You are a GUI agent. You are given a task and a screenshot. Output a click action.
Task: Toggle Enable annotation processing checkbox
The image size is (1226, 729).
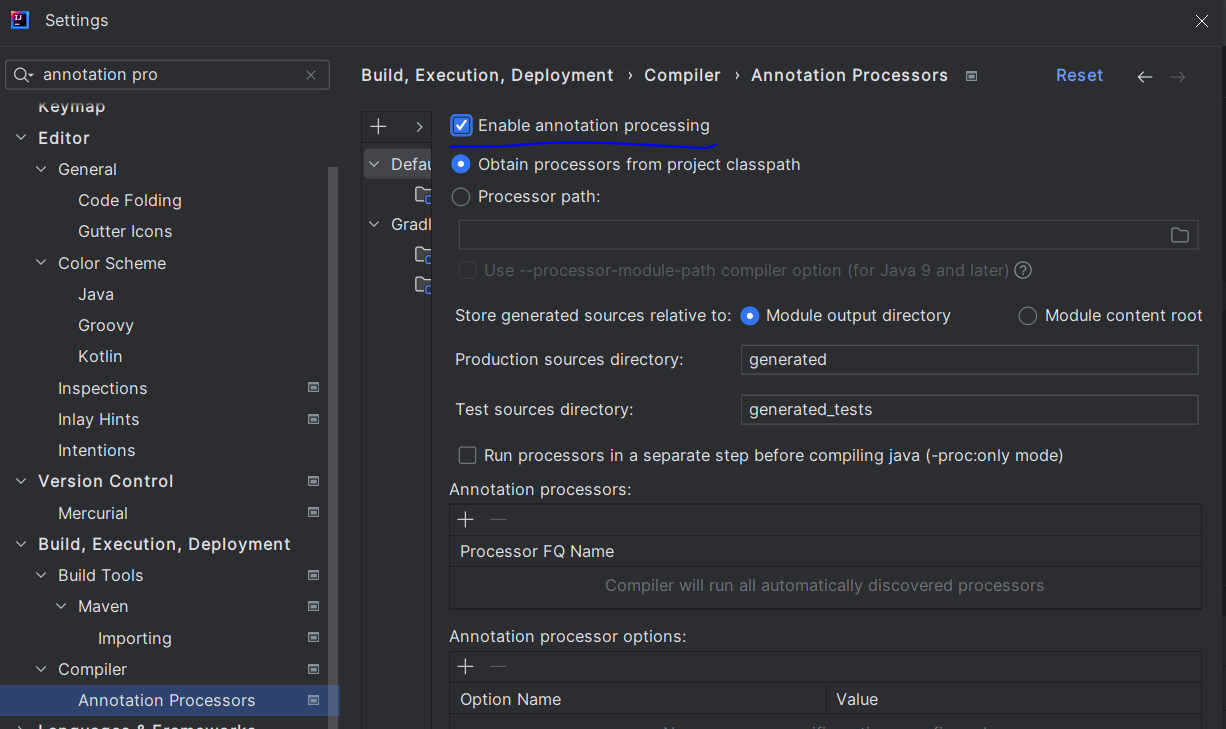click(461, 125)
